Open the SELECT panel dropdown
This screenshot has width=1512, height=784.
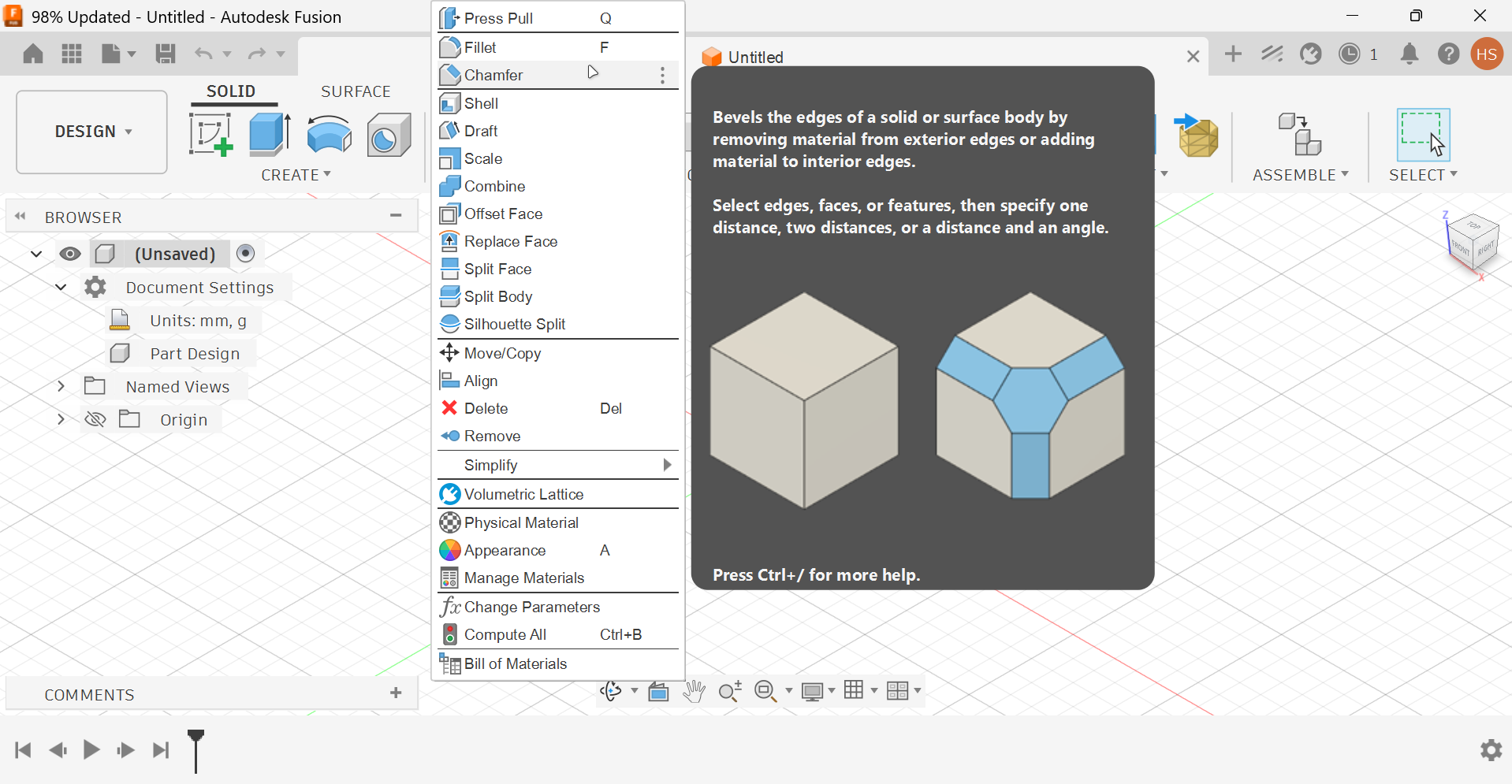[x=1423, y=175]
